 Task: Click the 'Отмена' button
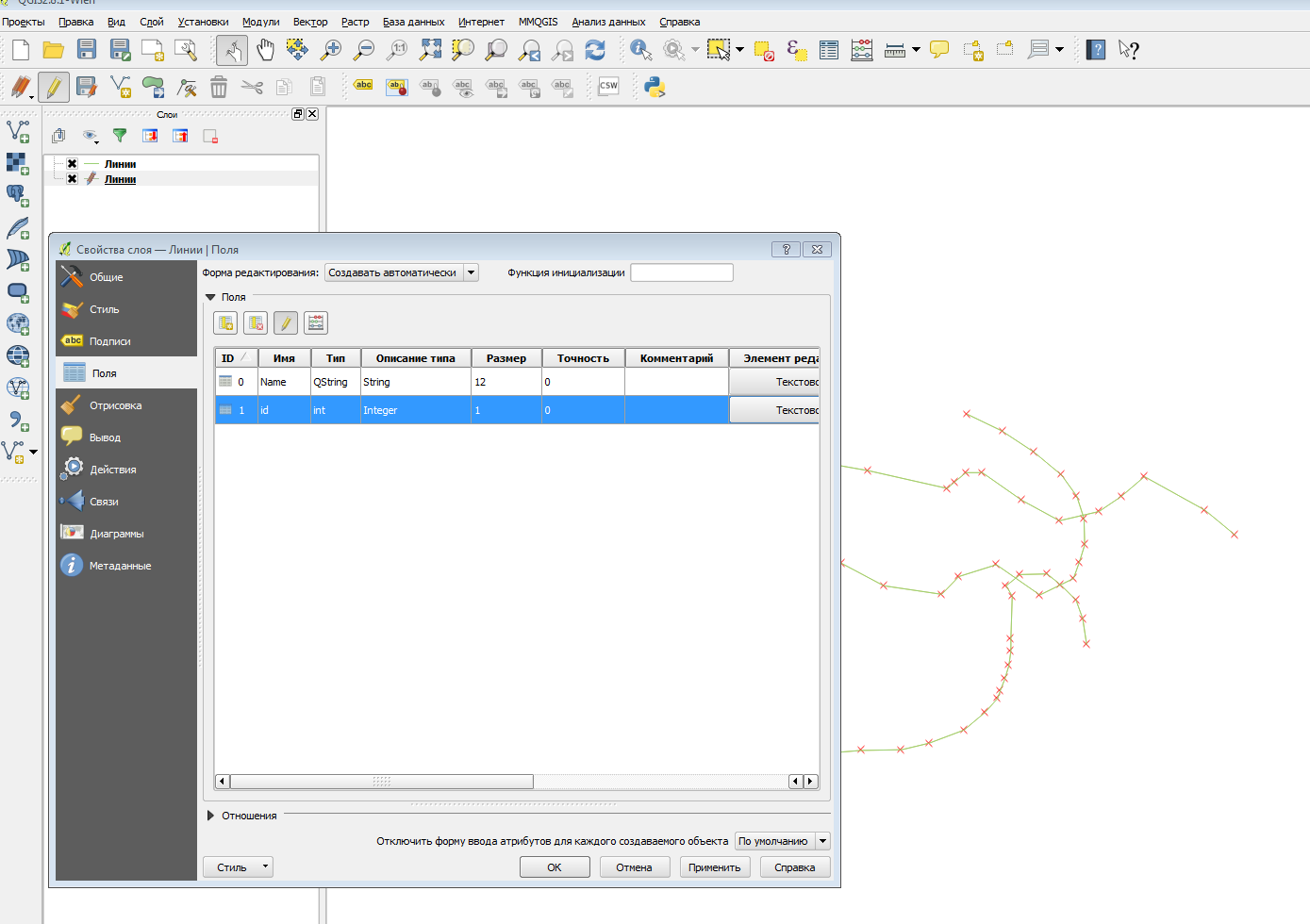(634, 867)
